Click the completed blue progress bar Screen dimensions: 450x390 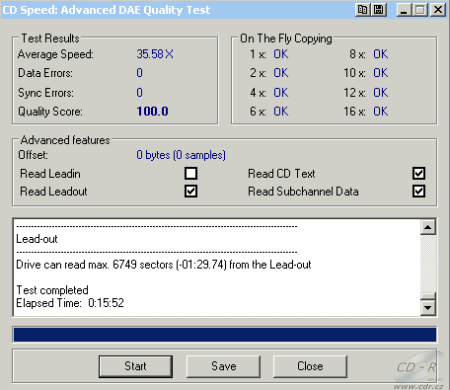(x=225, y=335)
